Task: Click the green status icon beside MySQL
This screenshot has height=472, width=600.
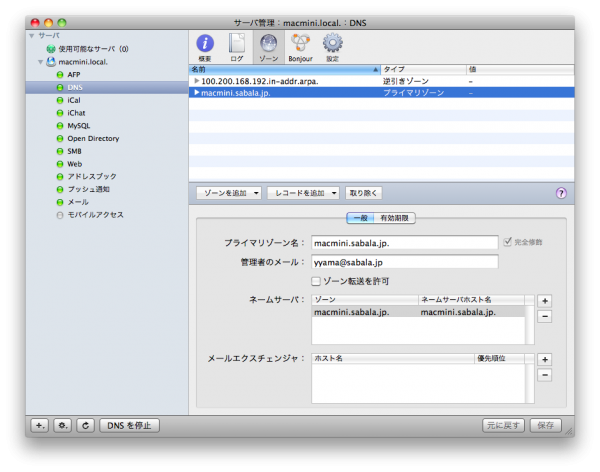Action: coord(60,126)
